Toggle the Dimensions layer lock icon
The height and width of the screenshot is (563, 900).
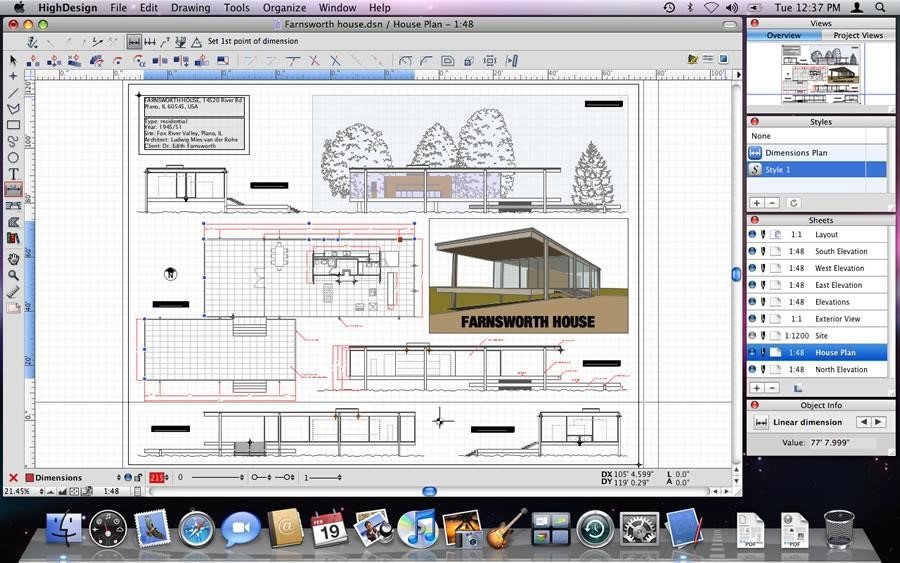(138, 477)
